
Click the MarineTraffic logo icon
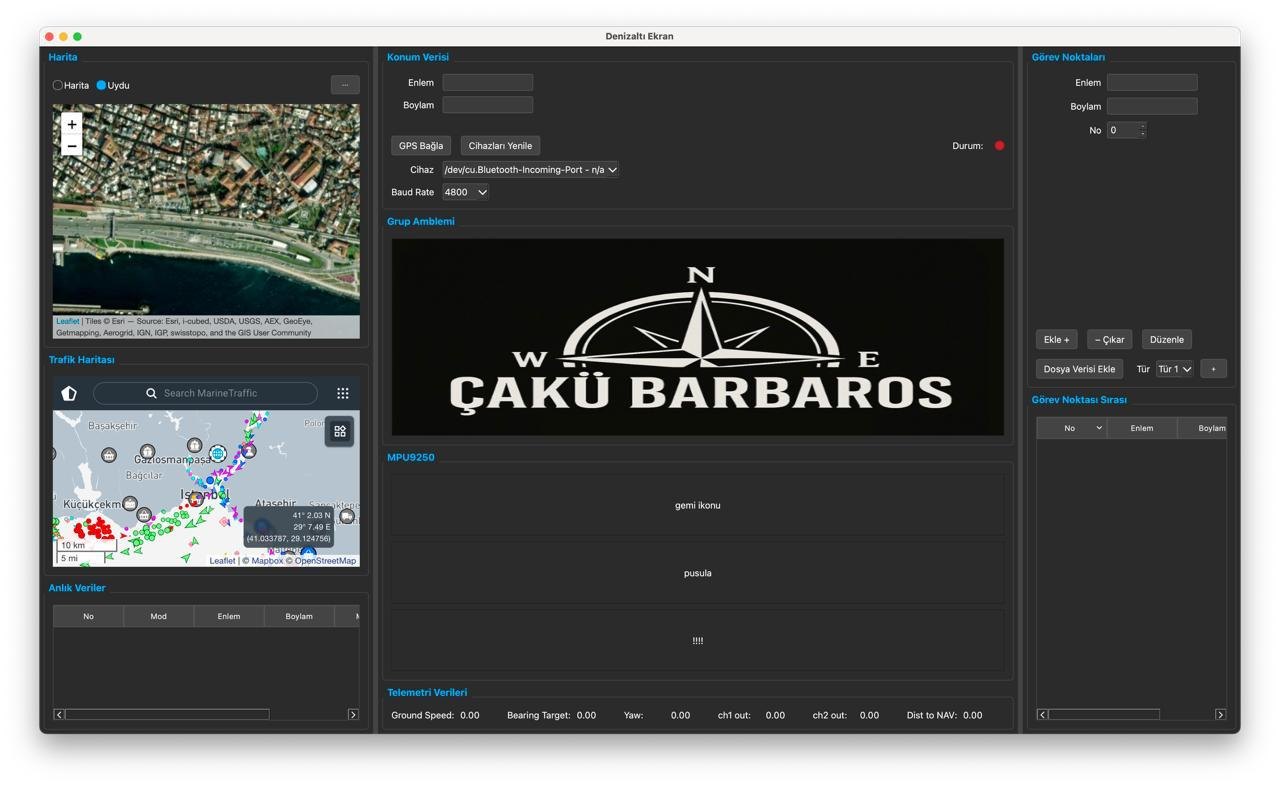pos(69,393)
